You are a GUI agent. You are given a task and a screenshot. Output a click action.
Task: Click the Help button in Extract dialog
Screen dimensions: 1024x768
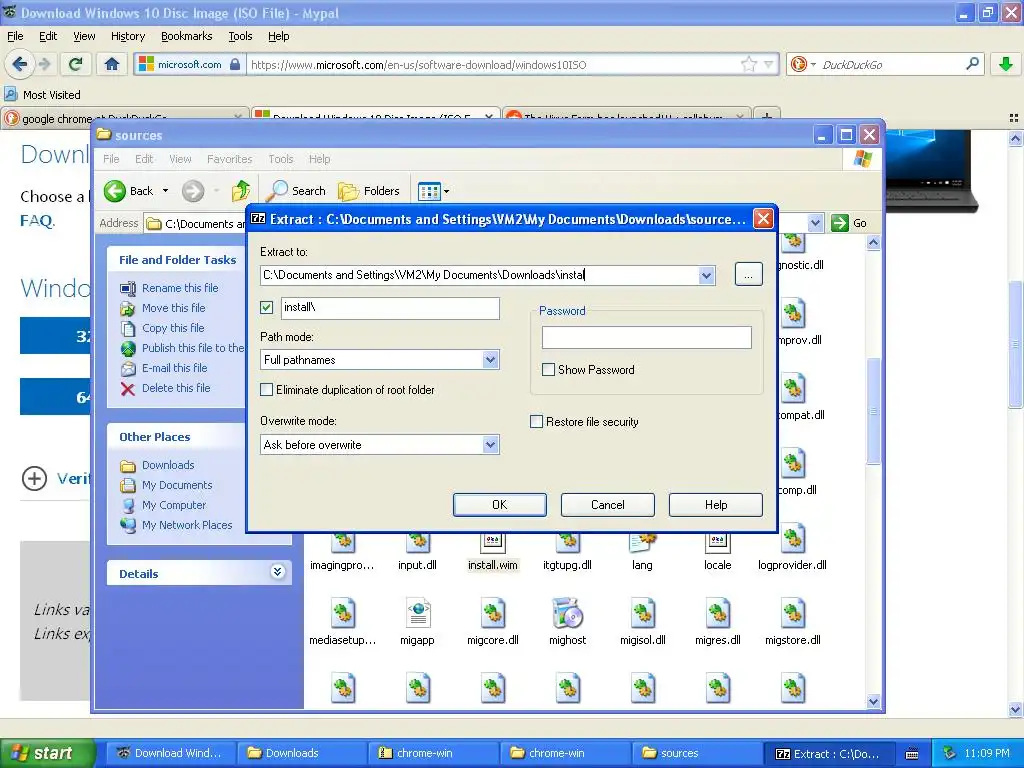716,505
